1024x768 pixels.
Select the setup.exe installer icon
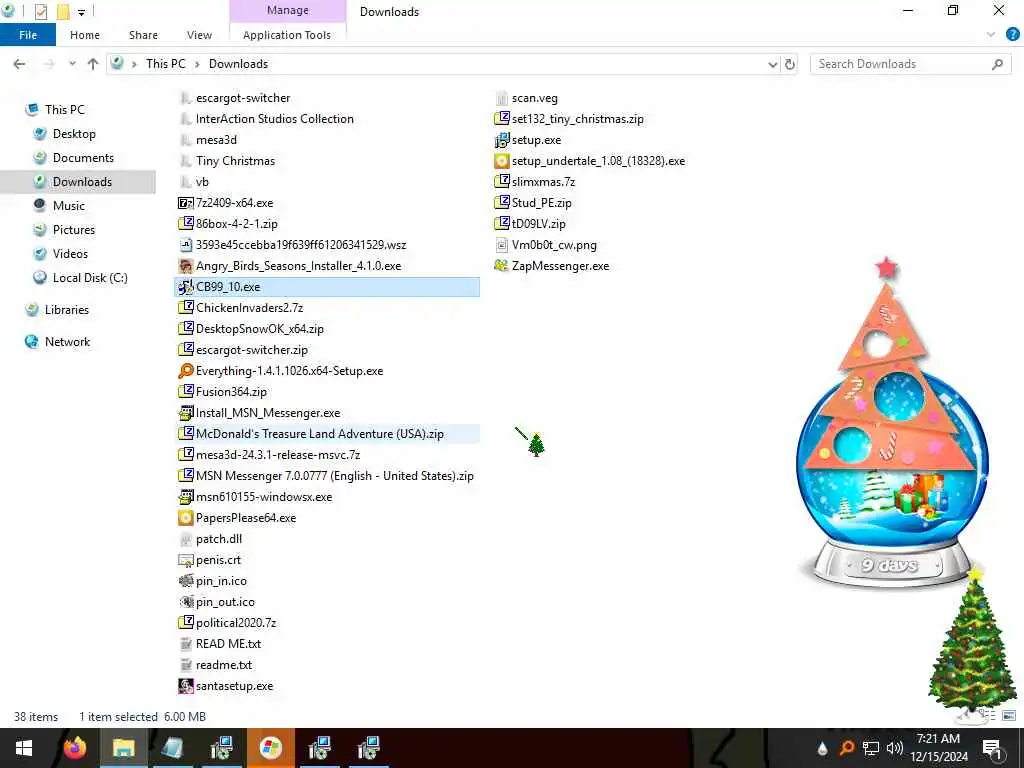[502, 140]
